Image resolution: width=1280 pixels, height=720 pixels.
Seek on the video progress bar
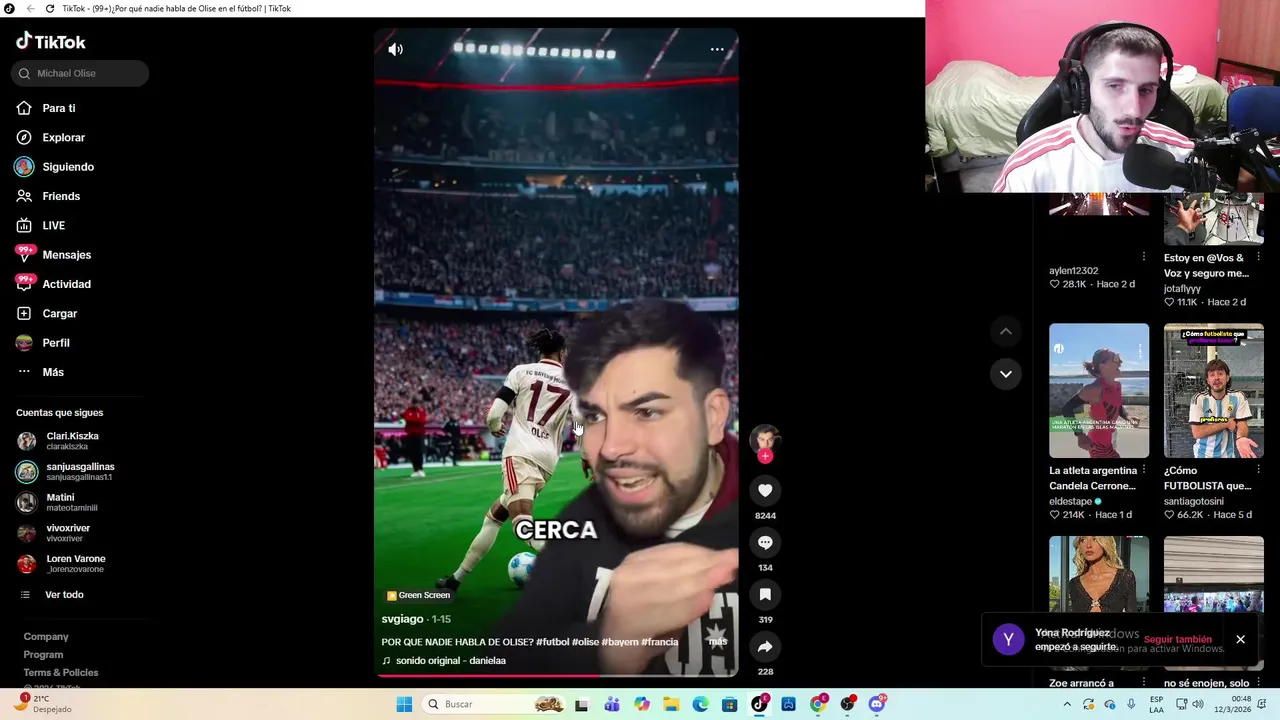tap(557, 676)
